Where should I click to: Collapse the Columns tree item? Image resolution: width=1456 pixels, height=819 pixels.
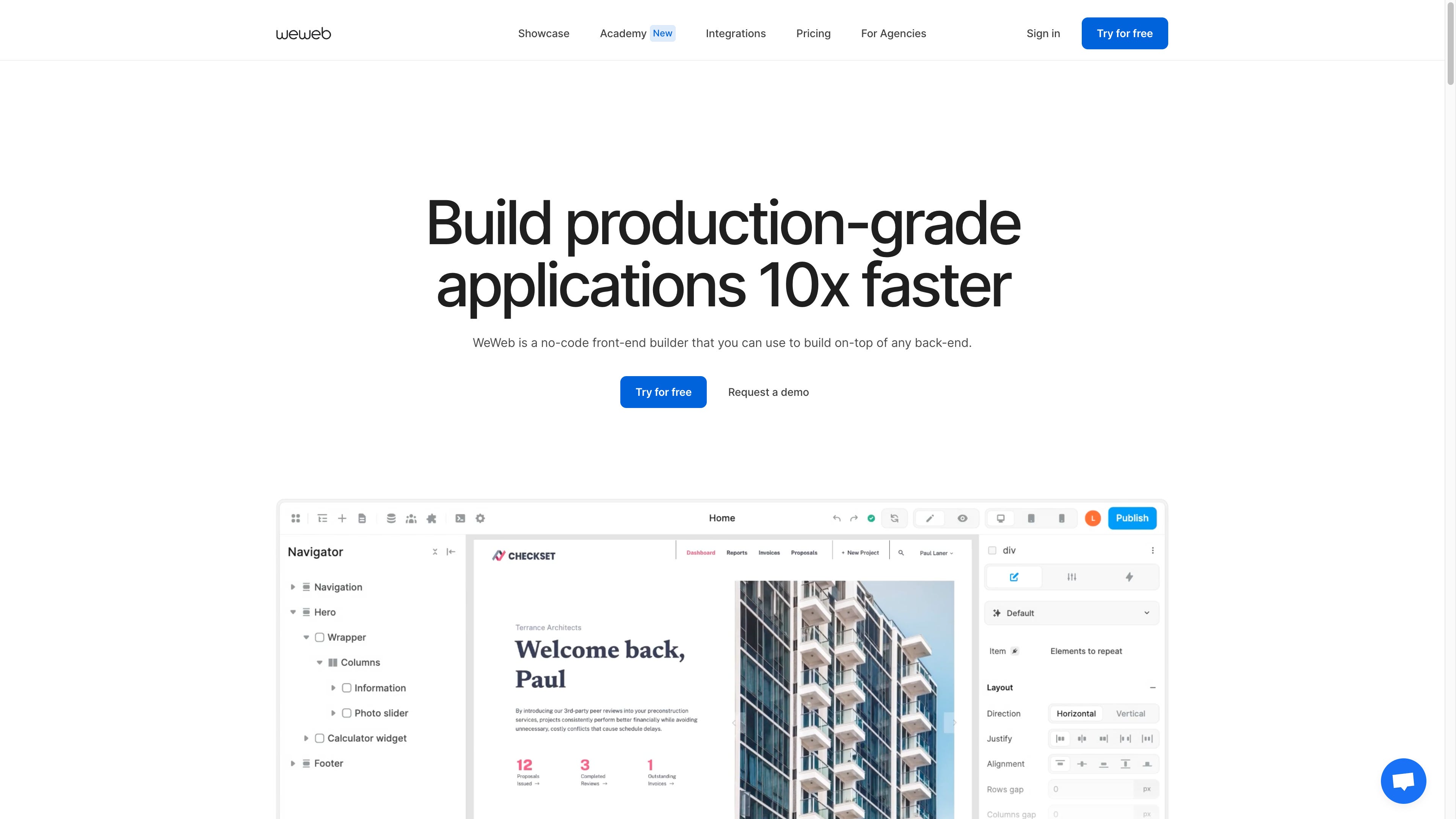(x=319, y=662)
